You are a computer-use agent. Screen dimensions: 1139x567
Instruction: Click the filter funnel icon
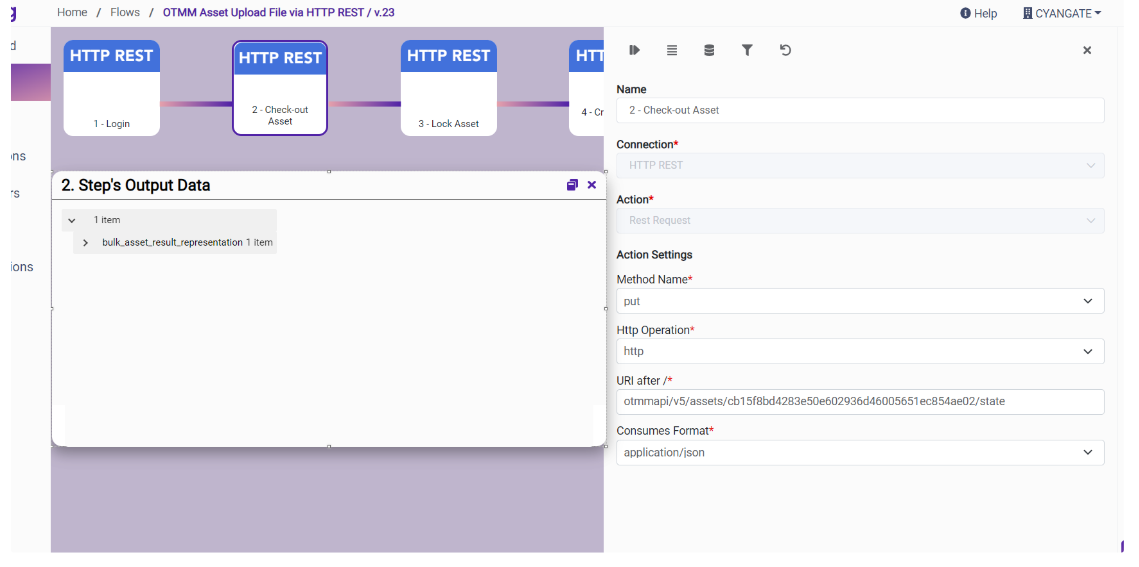pyautogui.click(x=747, y=50)
